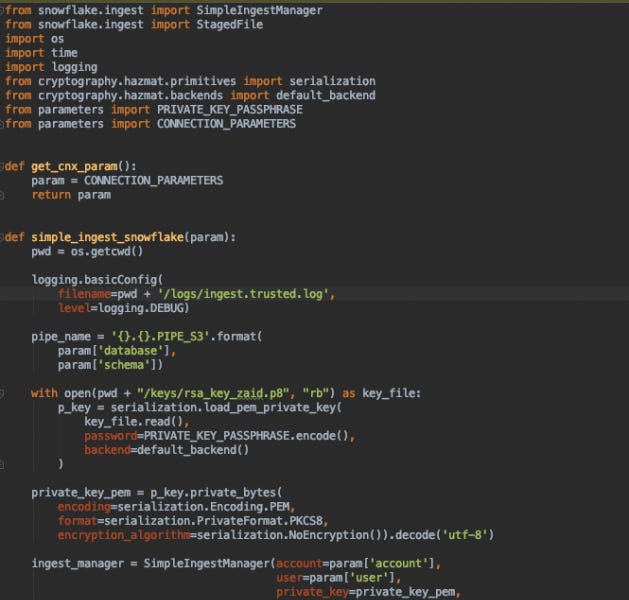Click 'PRIVATE_KEY_PASSPHRASE' in the parameters import line

pos(230,110)
